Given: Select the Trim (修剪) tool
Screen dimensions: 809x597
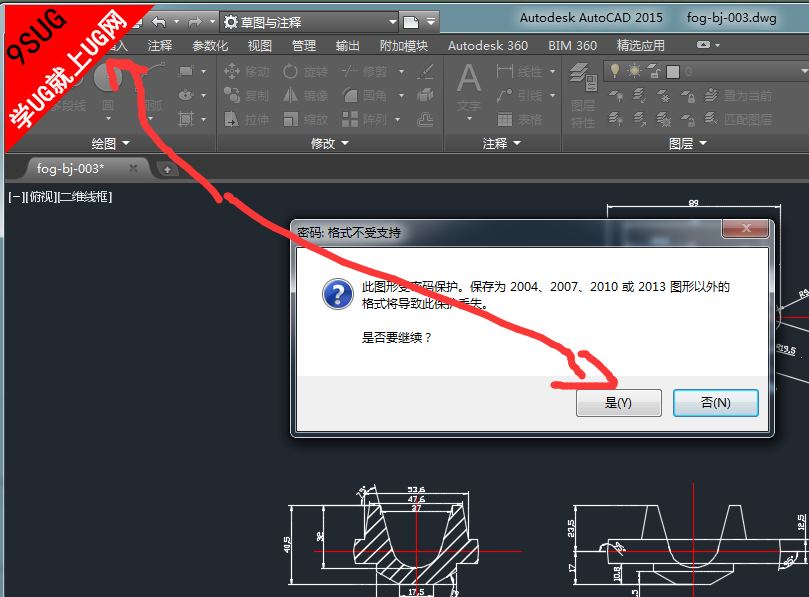Looking at the screenshot, I should tap(364, 71).
